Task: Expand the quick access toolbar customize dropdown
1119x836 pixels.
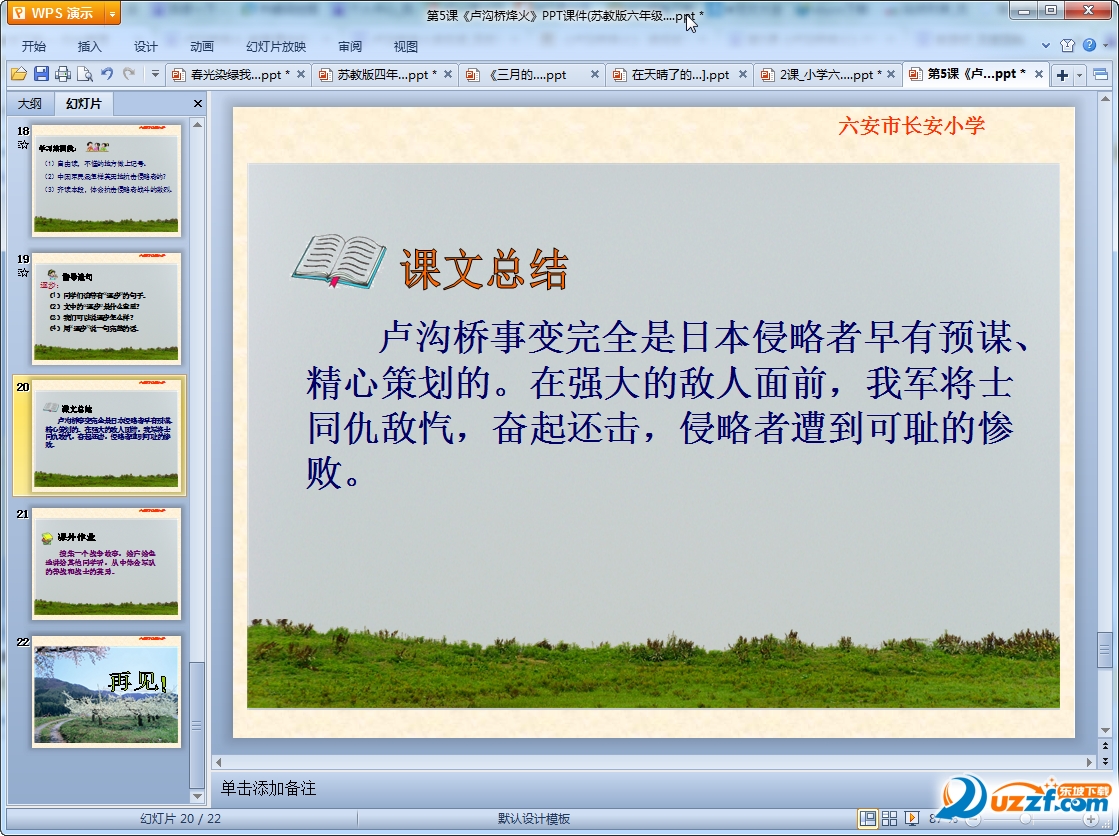Action: [x=155, y=74]
